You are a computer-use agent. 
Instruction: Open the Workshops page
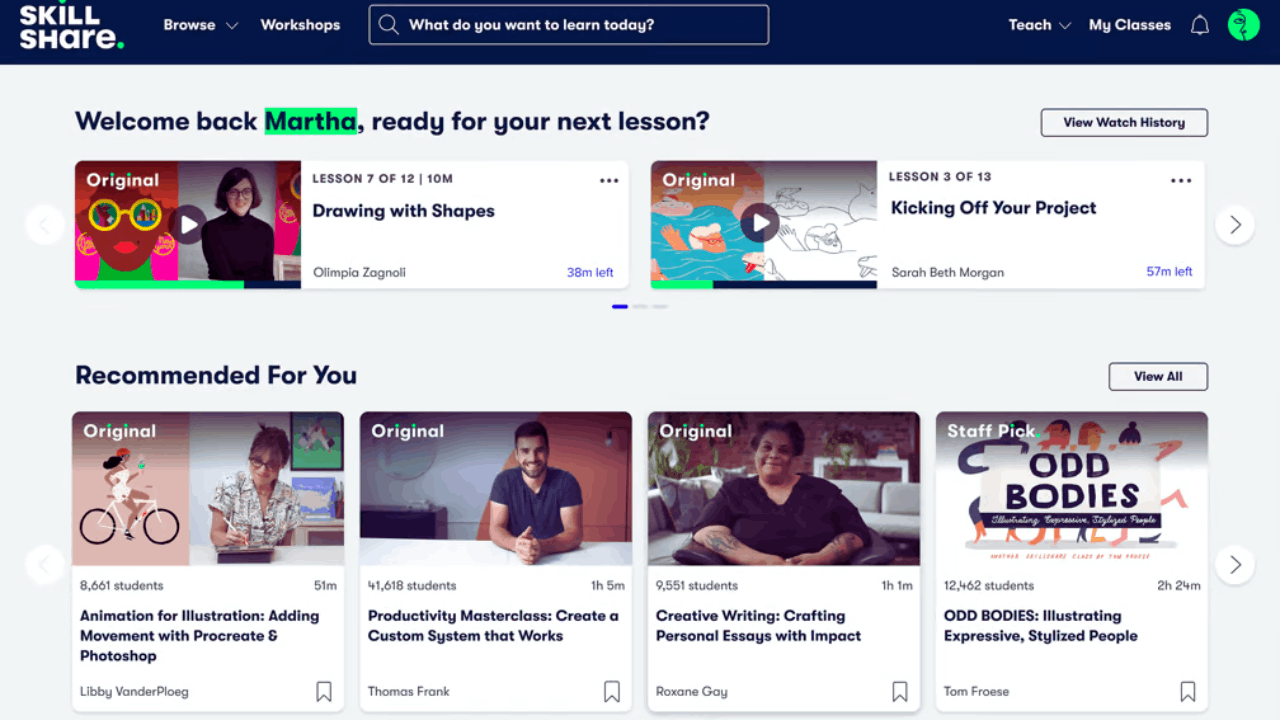(x=300, y=25)
